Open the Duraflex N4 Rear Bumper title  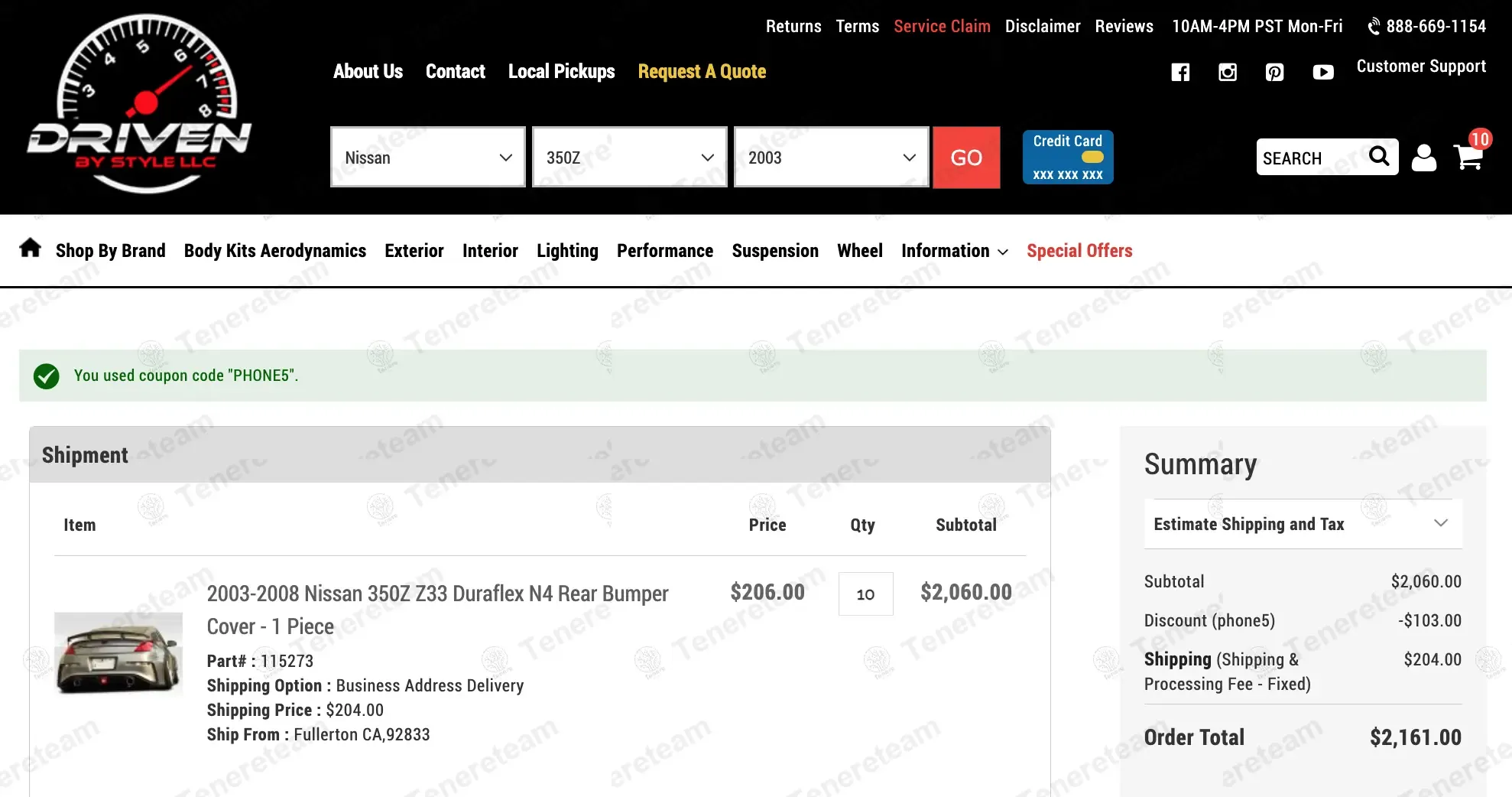[x=437, y=610]
